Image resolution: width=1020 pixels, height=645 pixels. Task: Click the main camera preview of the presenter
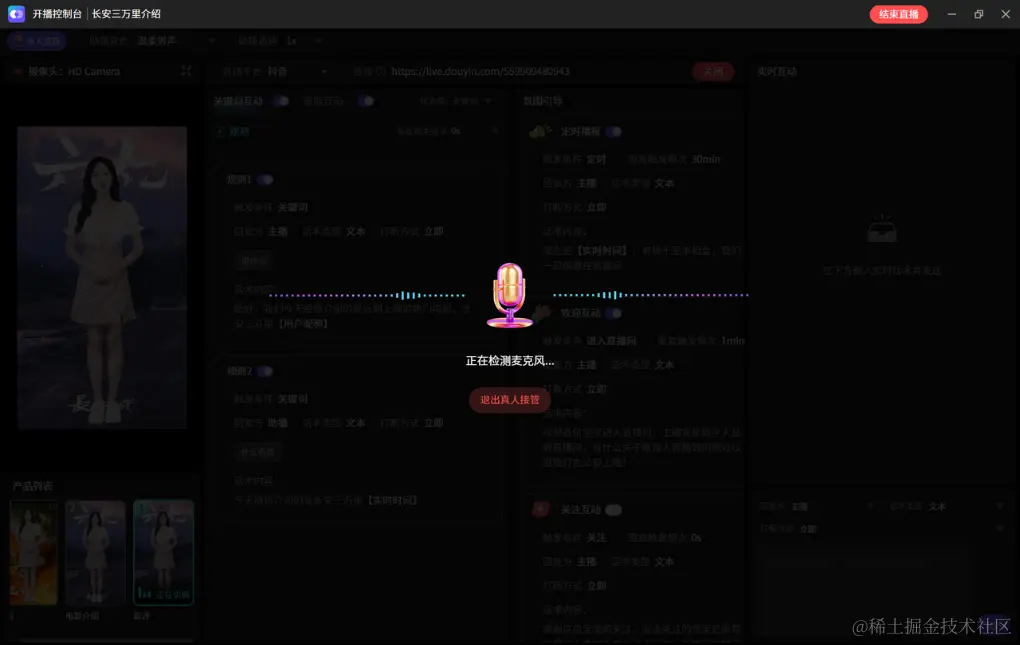[x=102, y=278]
